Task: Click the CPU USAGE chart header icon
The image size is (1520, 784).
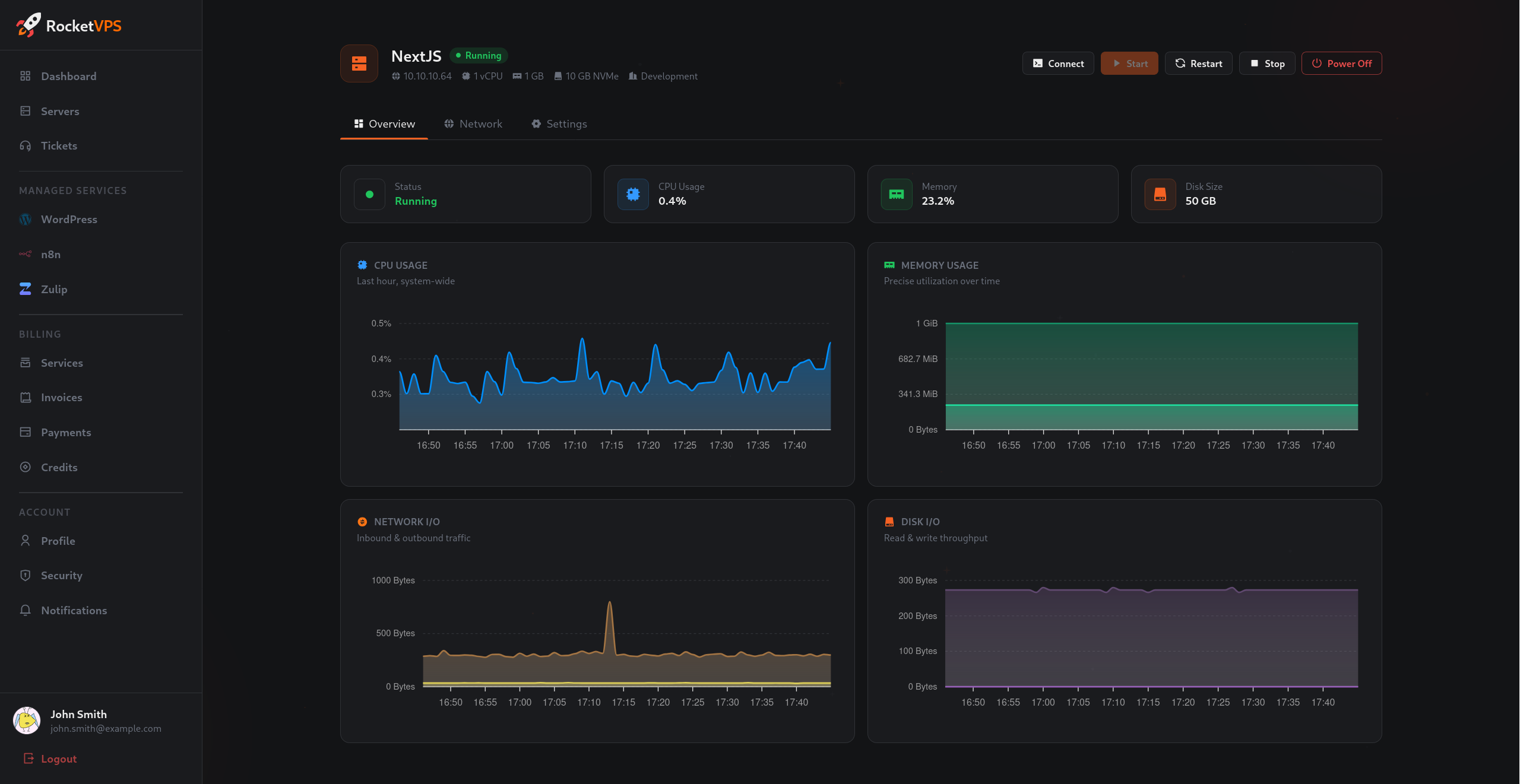Action: [x=362, y=265]
